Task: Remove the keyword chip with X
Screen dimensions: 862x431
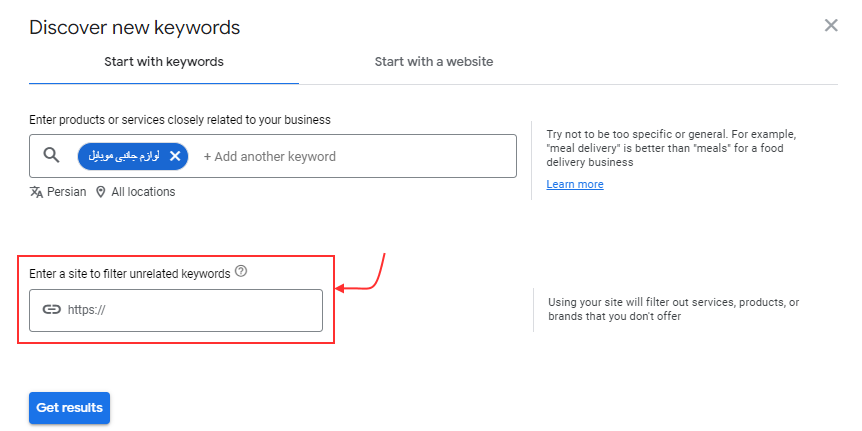Action: coord(175,156)
